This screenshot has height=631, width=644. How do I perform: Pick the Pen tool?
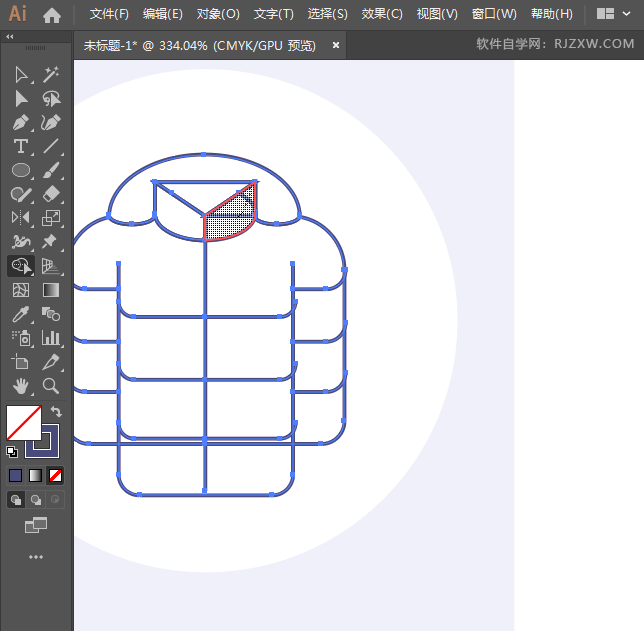(21, 123)
